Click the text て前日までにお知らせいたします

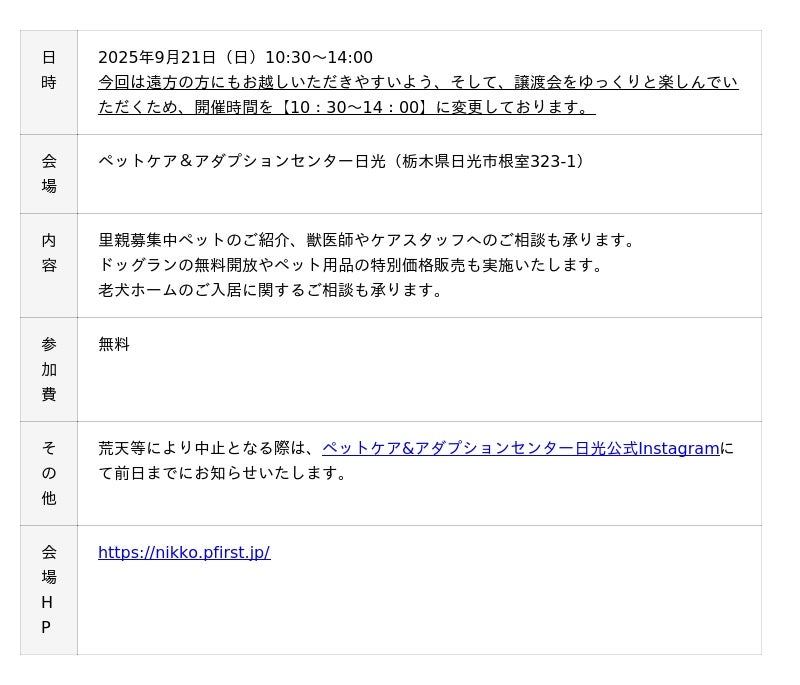tap(222, 474)
